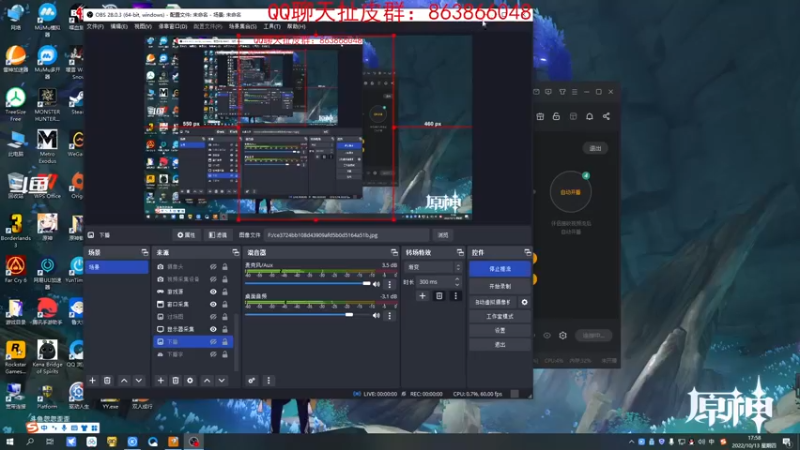
Task: Open the Windows Start menu
Action: point(10,442)
